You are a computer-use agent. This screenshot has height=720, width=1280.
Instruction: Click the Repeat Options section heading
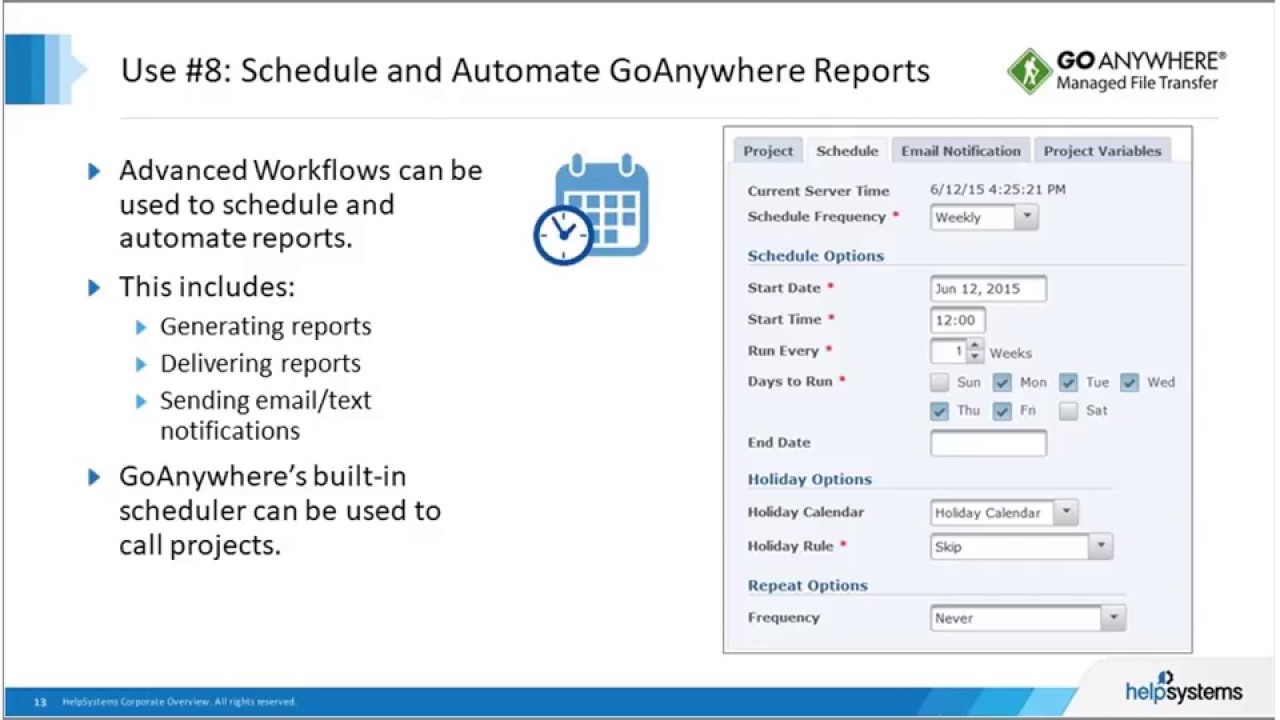point(808,586)
